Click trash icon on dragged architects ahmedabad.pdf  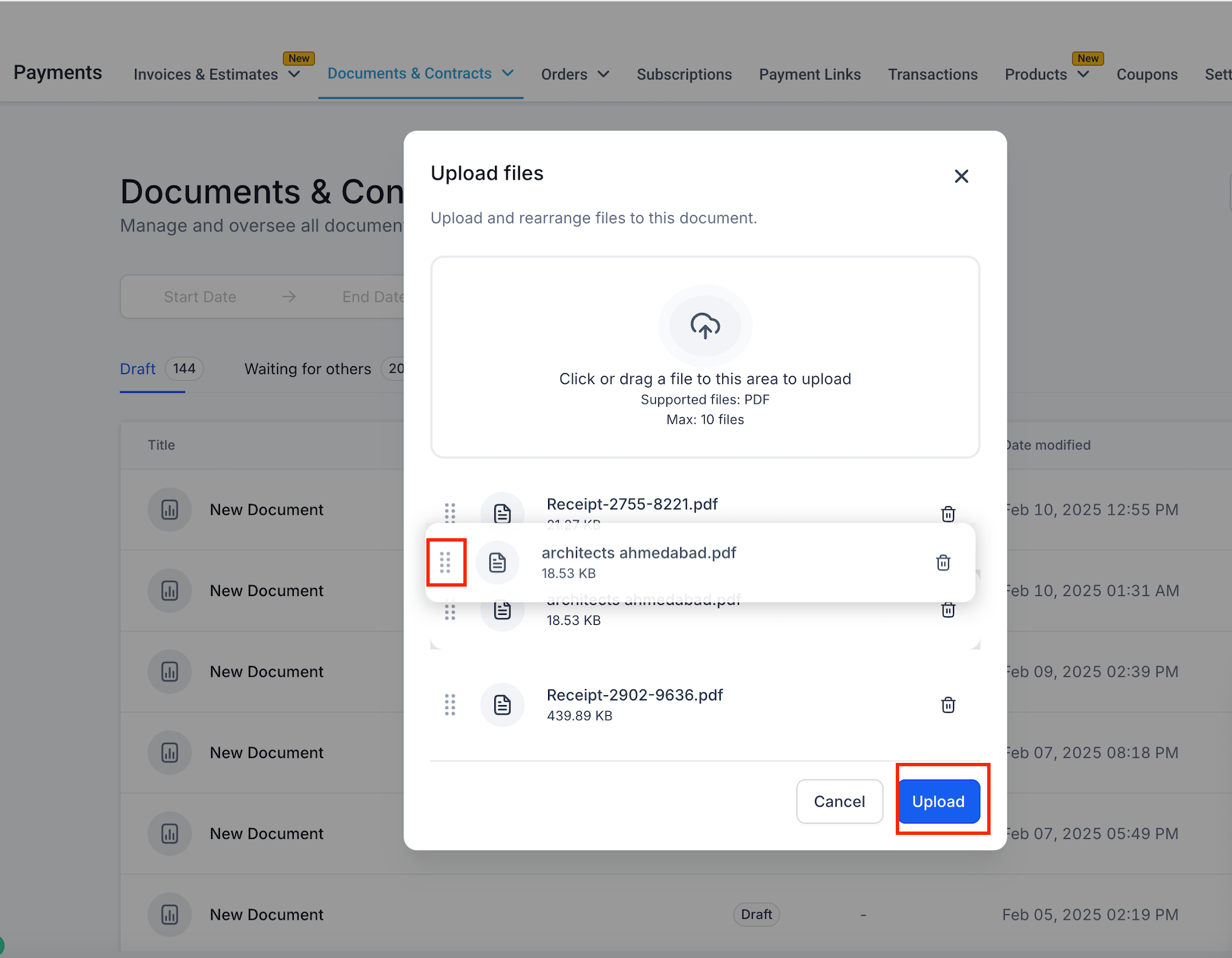(943, 562)
